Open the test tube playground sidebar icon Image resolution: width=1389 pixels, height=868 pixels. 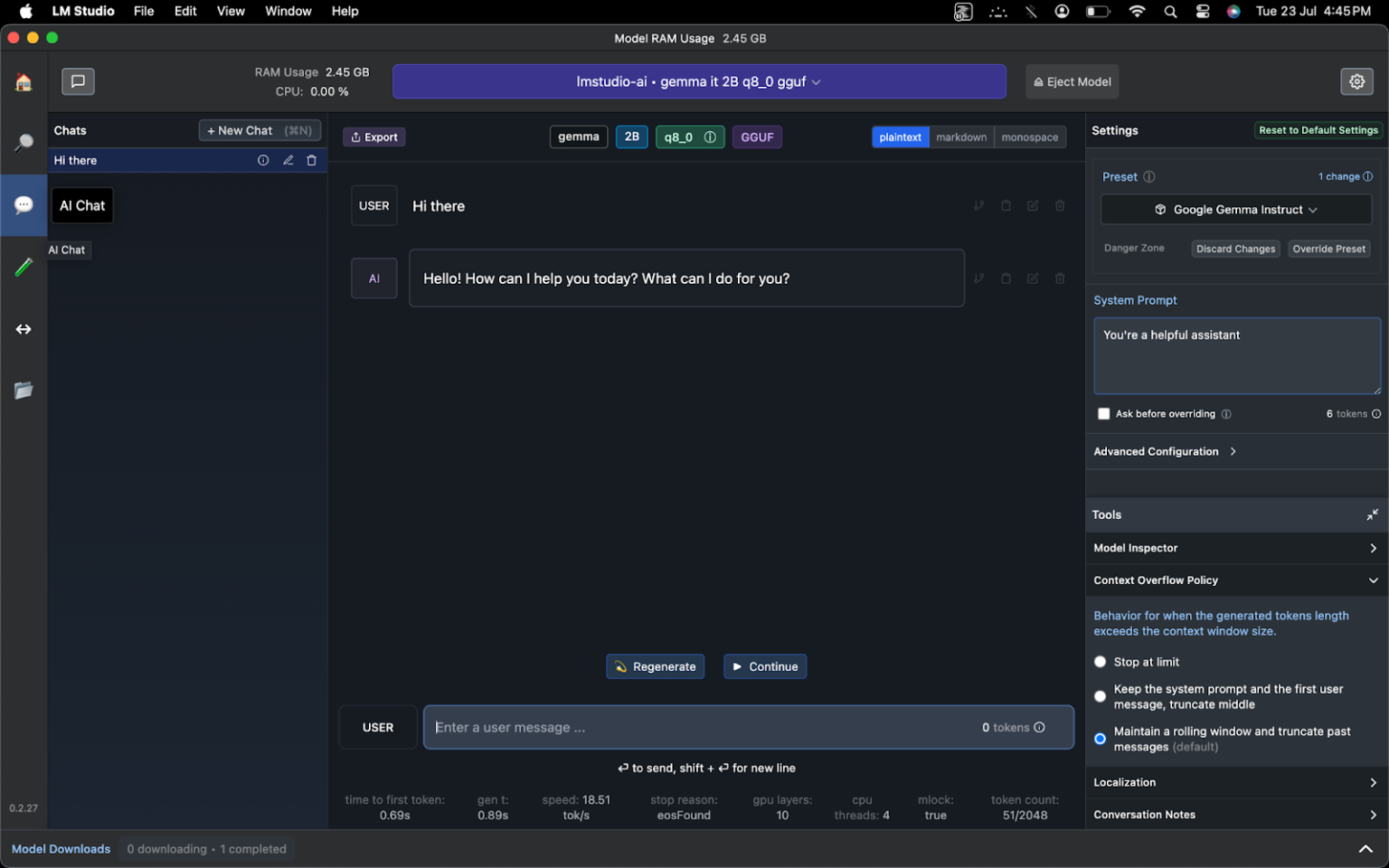click(x=24, y=267)
